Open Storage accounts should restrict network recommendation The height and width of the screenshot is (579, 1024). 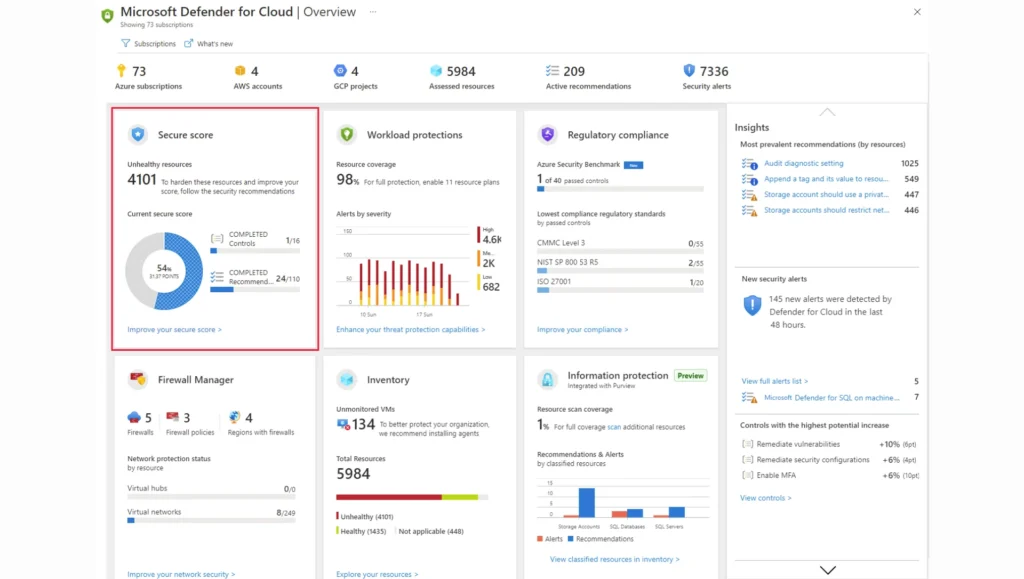click(x=826, y=210)
